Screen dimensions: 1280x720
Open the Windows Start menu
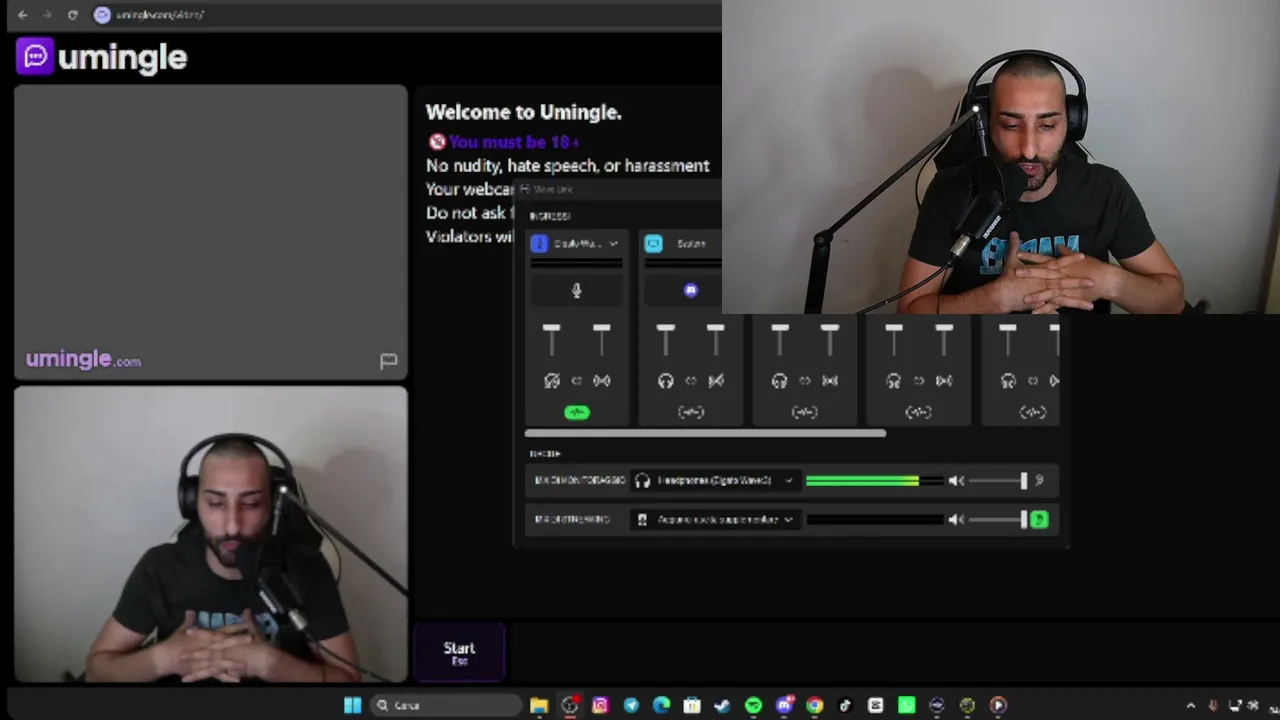(x=352, y=705)
